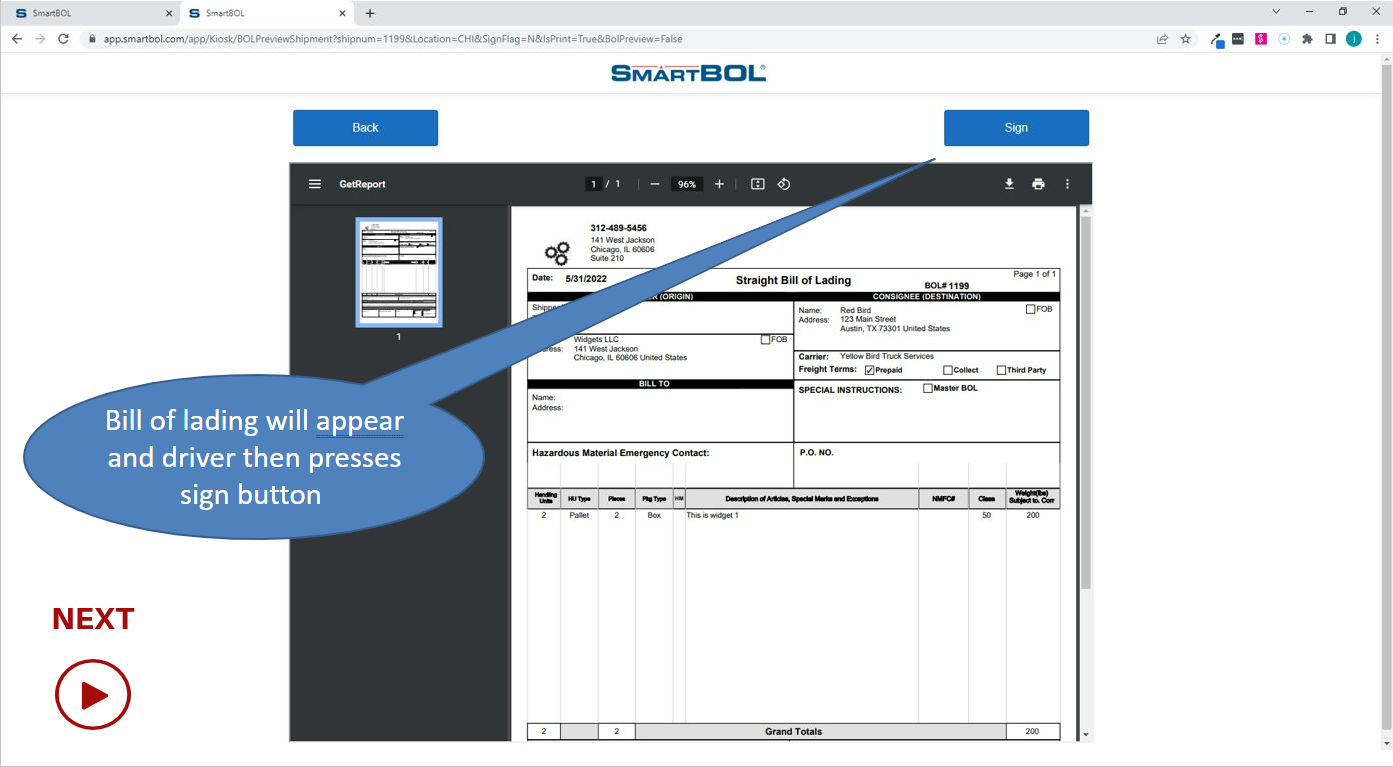The width and height of the screenshot is (1393, 767).
Task: Bookmark this page with the star icon
Action: pos(1186,39)
